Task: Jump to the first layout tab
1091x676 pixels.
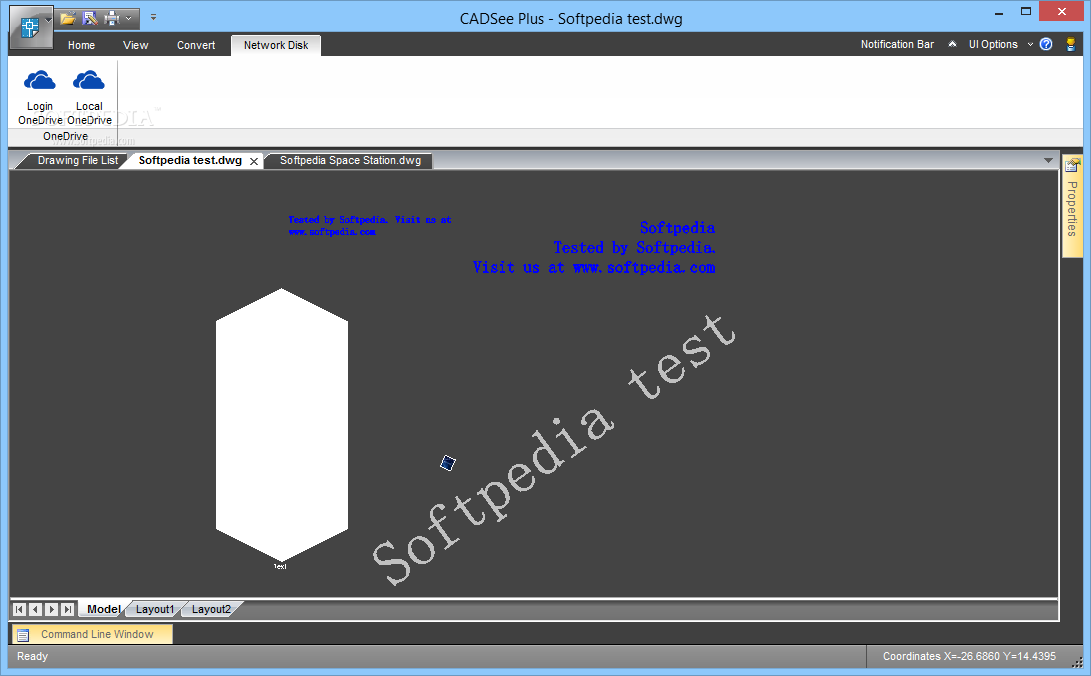Action: coord(19,609)
